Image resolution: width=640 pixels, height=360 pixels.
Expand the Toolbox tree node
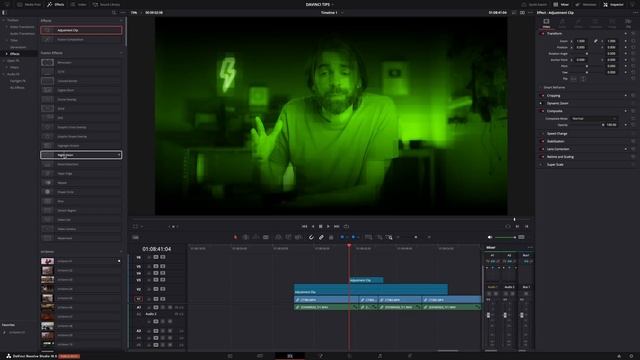(x=4, y=20)
